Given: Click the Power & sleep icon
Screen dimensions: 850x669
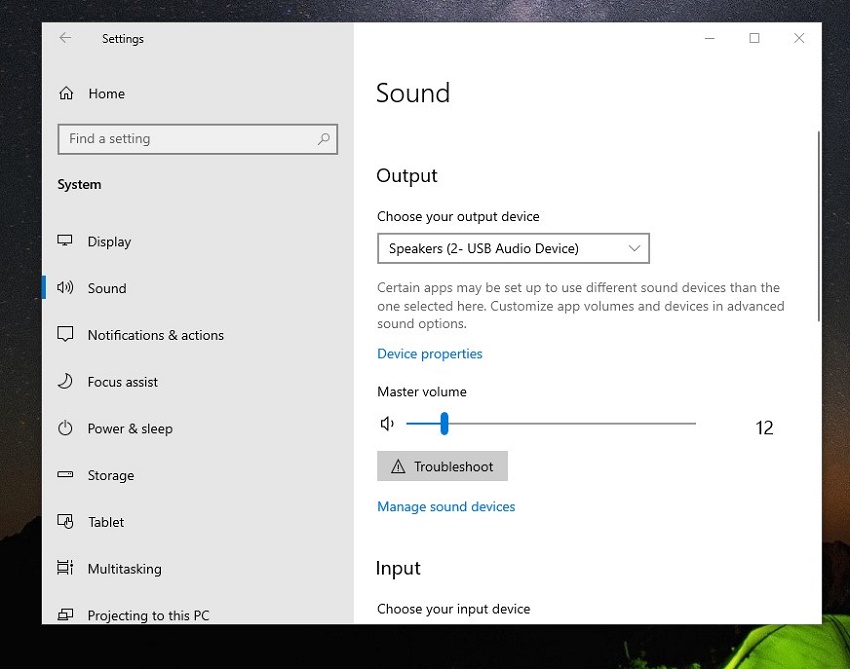Looking at the screenshot, I should (x=66, y=428).
